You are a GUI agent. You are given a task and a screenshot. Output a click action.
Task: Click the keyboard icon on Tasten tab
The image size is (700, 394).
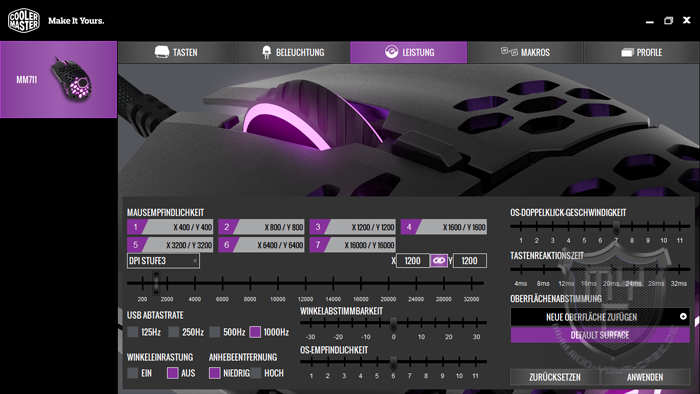[162, 52]
